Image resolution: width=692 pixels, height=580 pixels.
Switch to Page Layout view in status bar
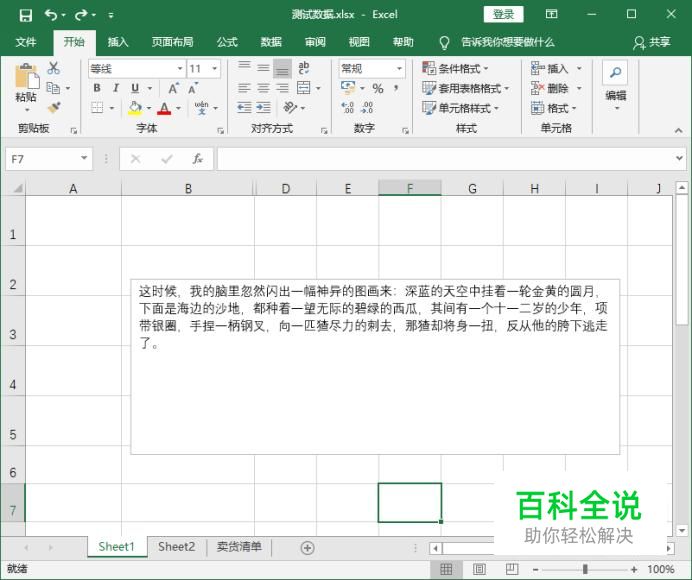[479, 569]
